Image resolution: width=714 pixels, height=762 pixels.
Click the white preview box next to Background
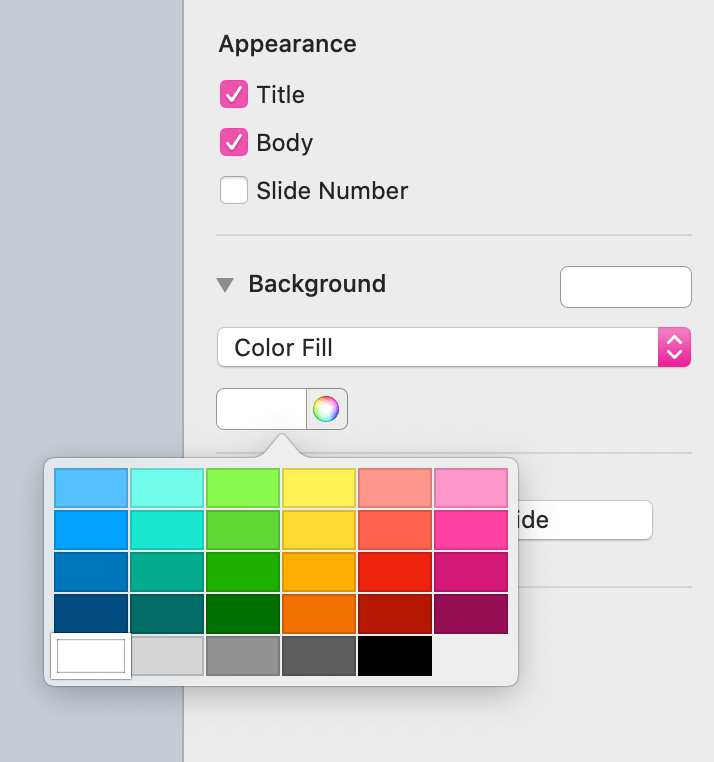click(x=626, y=287)
